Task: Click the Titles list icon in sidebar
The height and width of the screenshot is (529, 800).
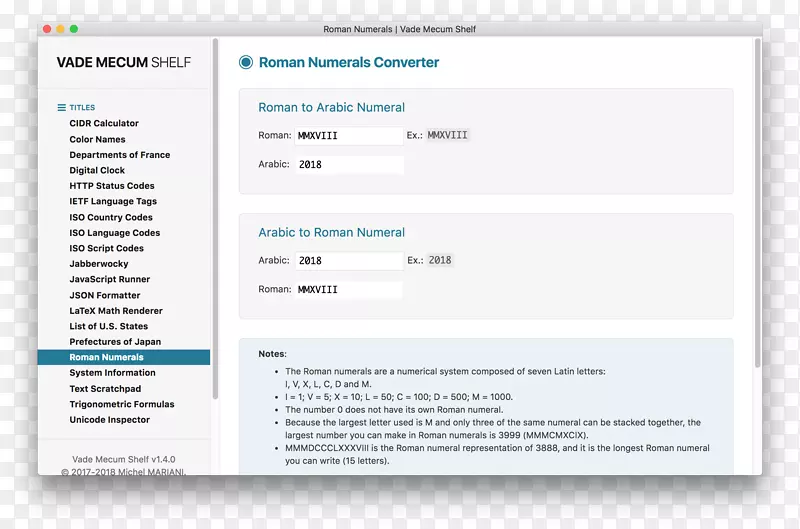Action: click(x=62, y=107)
